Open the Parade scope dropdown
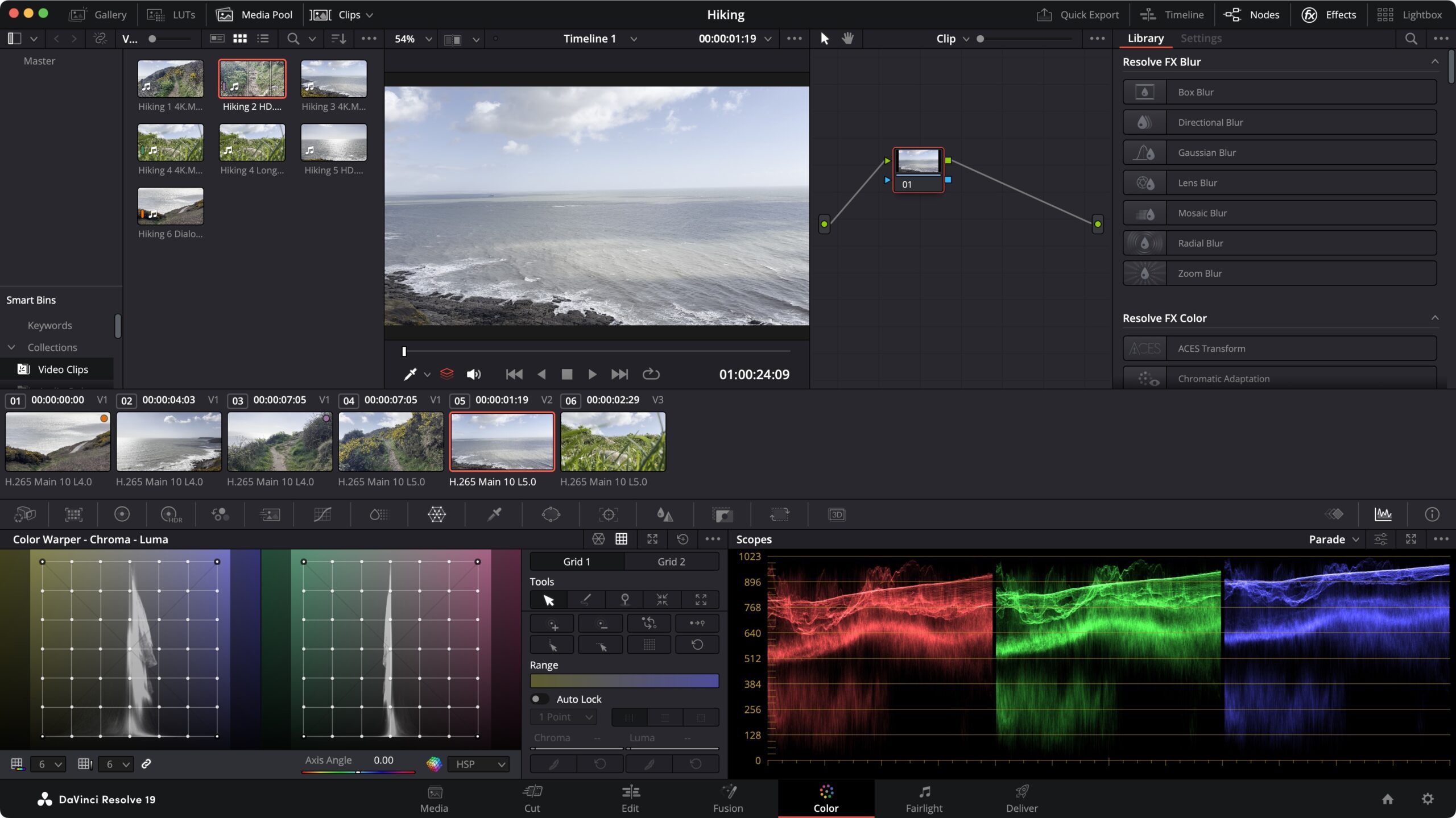The image size is (1456, 818). [1334, 539]
